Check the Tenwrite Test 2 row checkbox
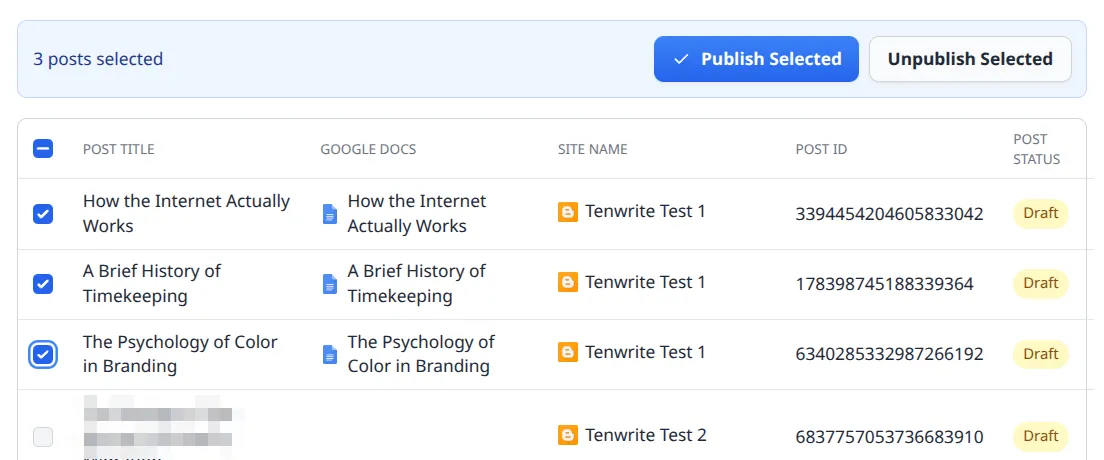Image resolution: width=1104 pixels, height=460 pixels. pyautogui.click(x=43, y=437)
